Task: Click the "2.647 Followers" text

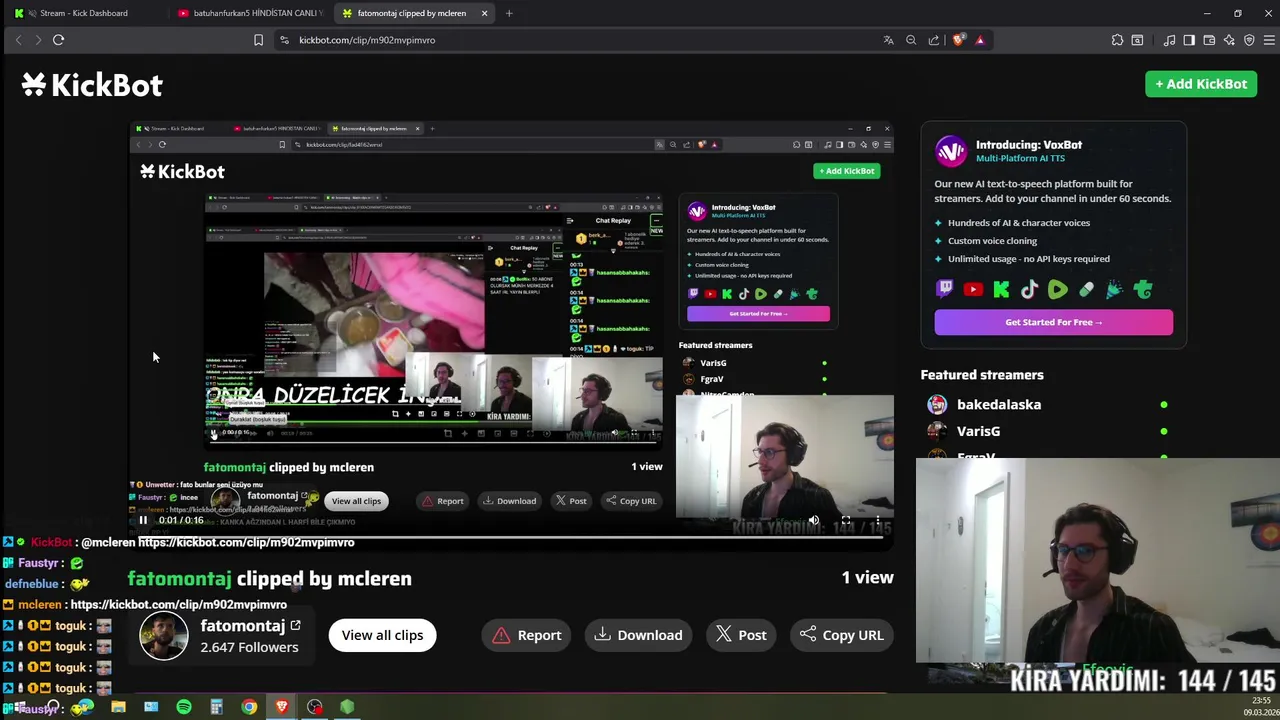Action: point(249,647)
